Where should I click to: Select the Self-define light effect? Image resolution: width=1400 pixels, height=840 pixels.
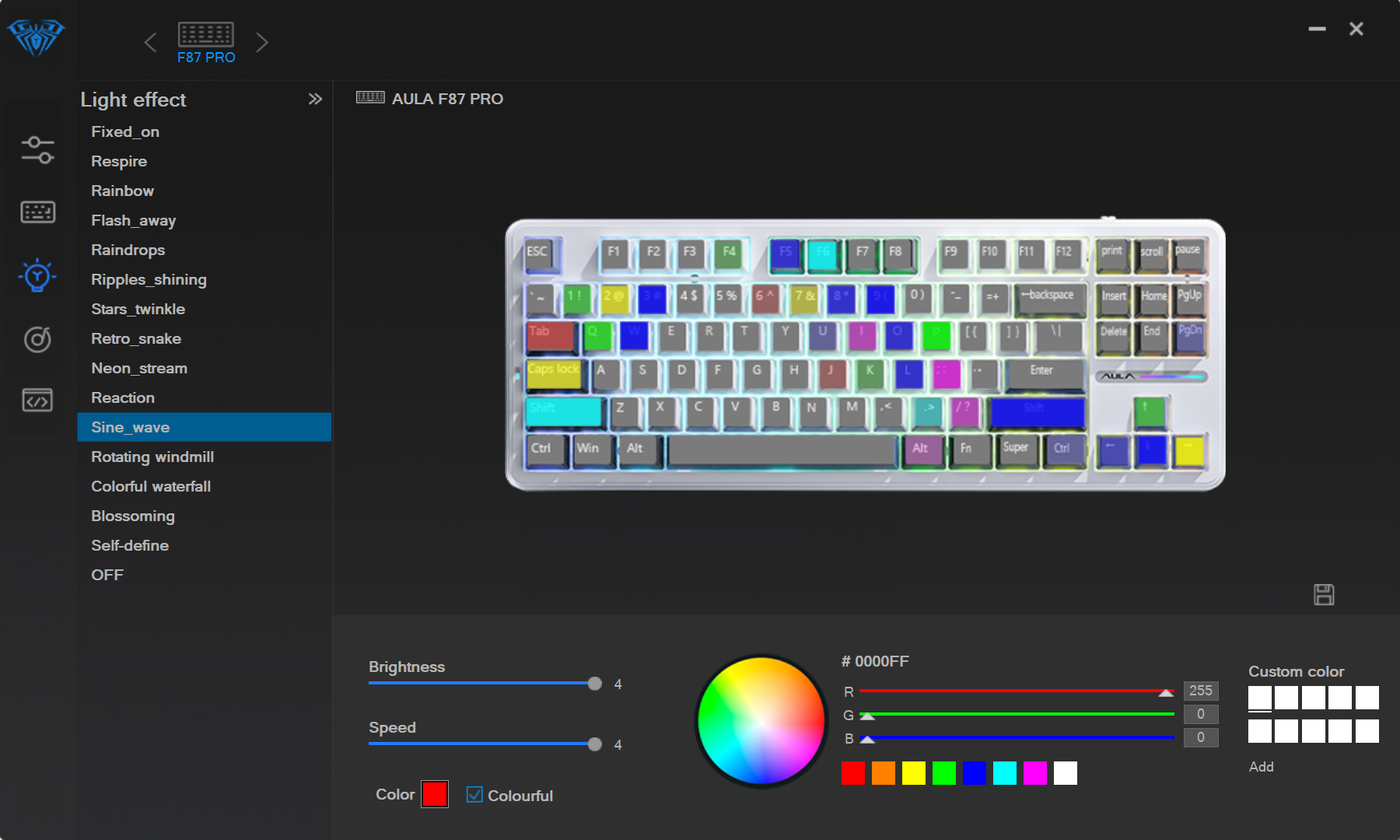point(130,545)
